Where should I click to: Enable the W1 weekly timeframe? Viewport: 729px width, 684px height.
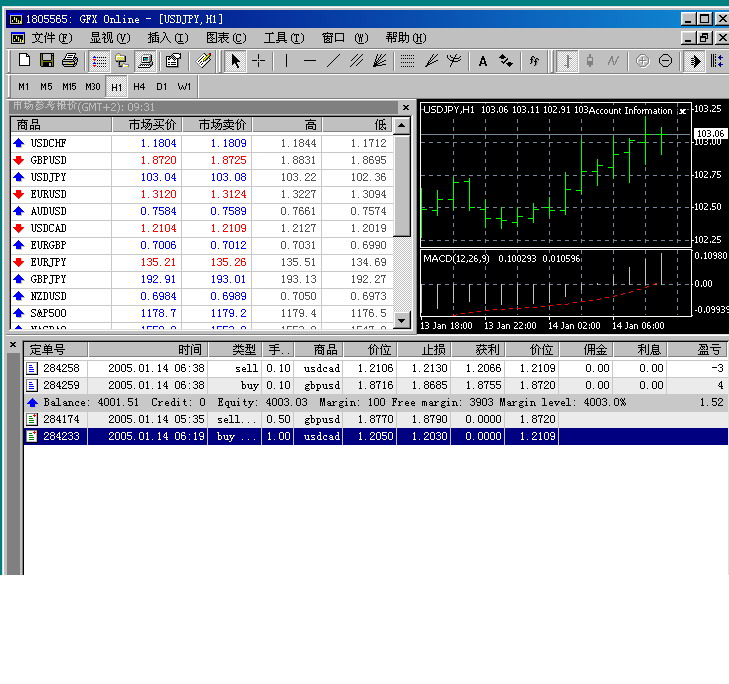[184, 86]
